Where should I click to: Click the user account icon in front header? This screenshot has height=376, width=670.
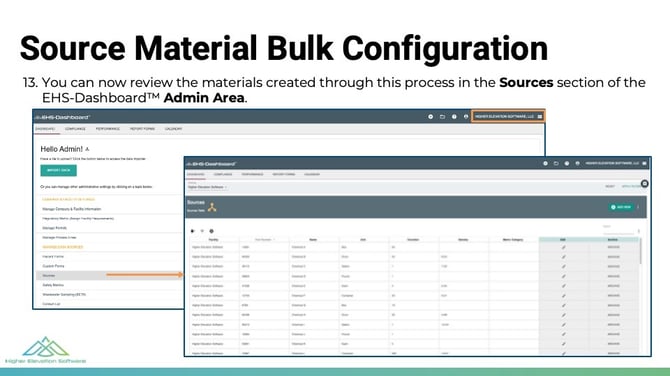coord(577,164)
